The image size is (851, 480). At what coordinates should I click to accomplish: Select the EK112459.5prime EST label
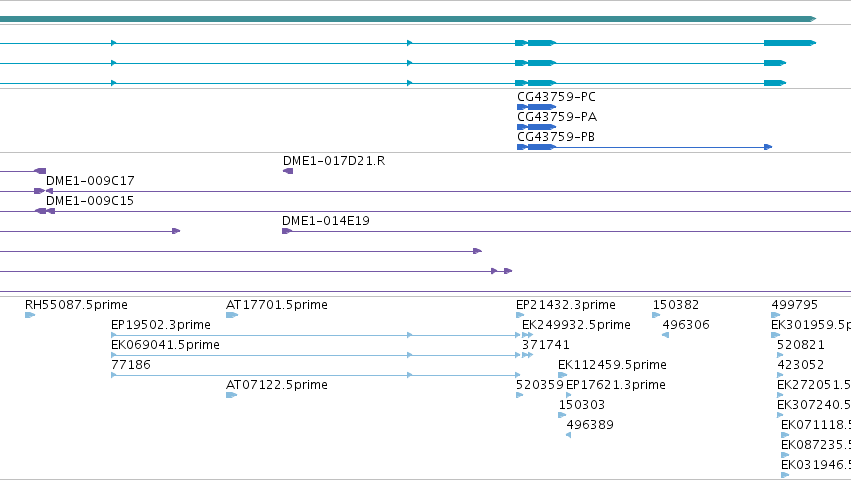(612, 365)
